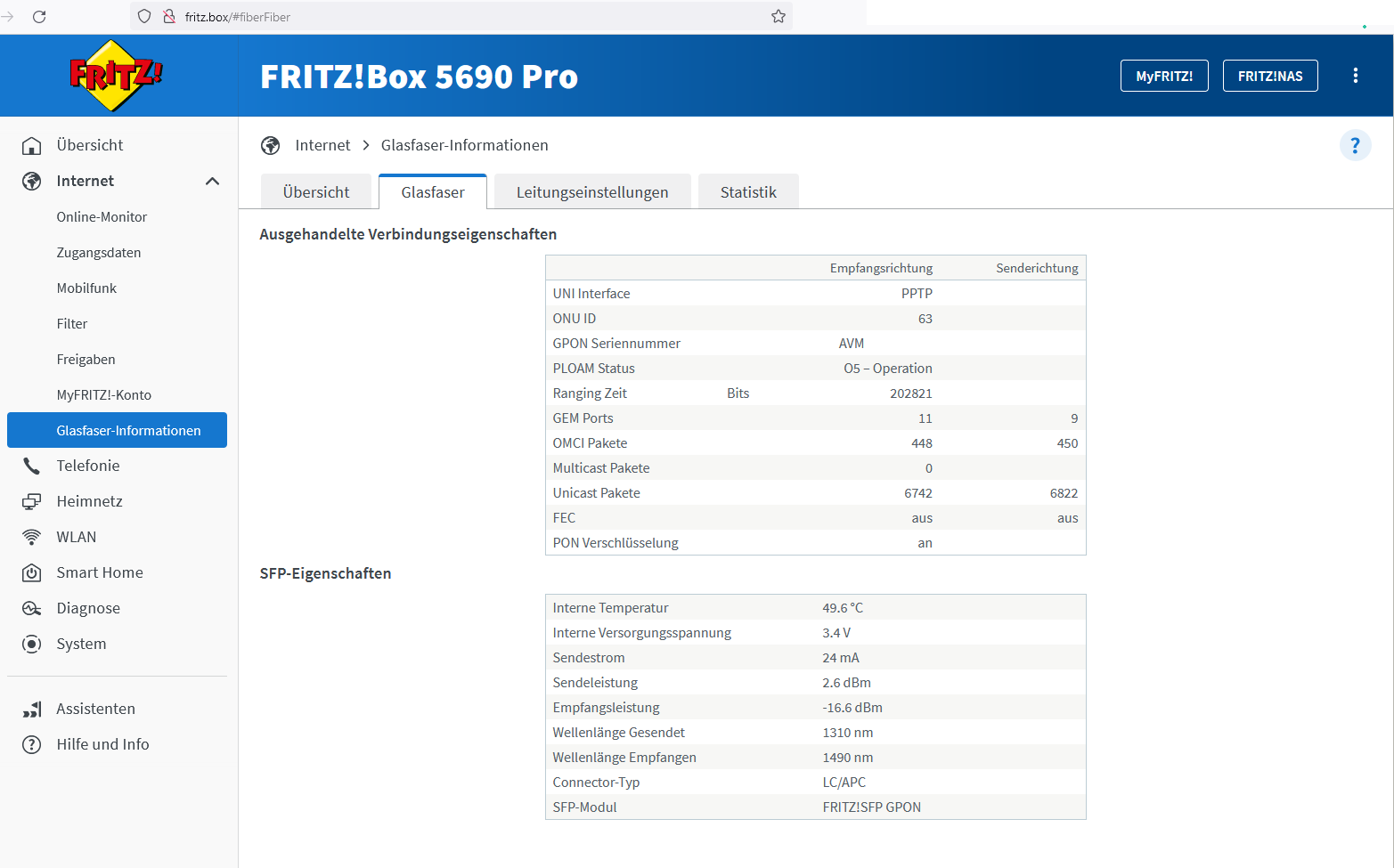This screenshot has height=868, width=1394.
Task: Click the Heimnetz menu label
Action: coord(90,501)
